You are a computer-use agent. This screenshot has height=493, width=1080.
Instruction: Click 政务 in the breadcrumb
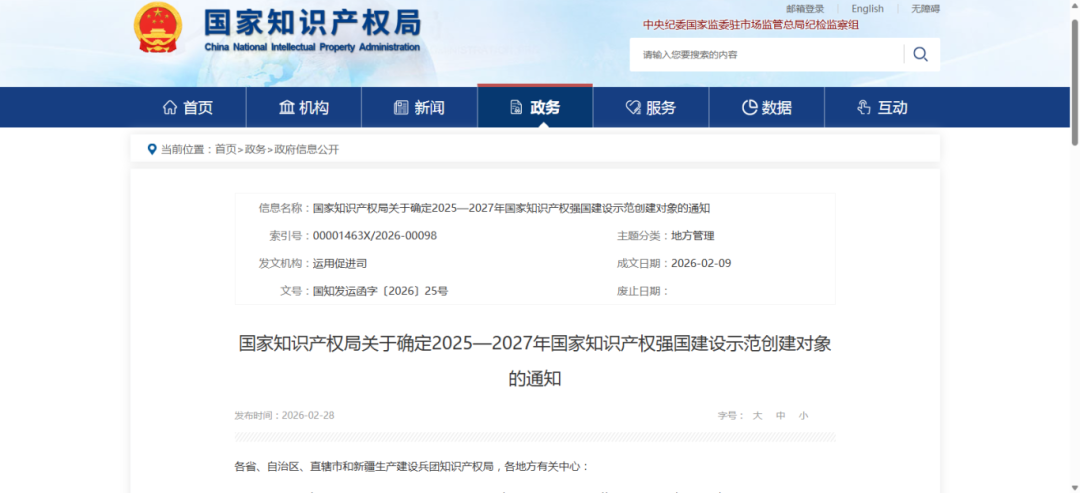[x=255, y=149]
